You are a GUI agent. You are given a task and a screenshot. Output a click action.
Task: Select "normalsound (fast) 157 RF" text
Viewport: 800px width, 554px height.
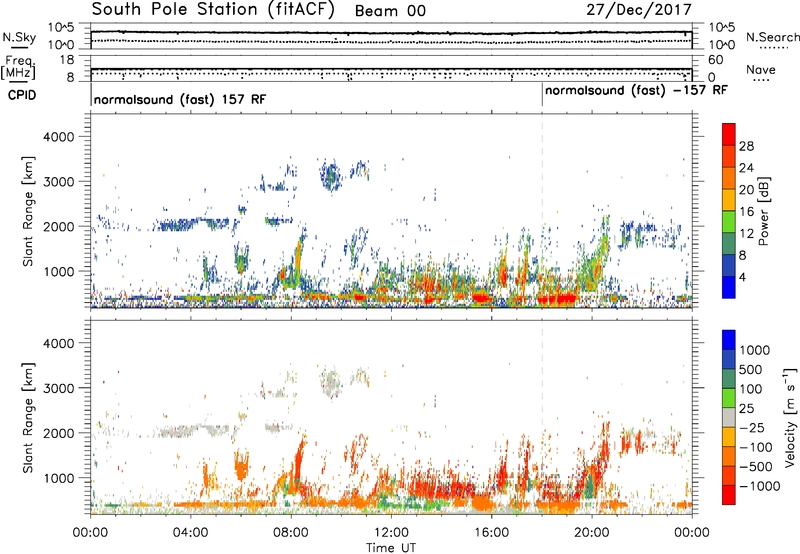tap(180, 99)
